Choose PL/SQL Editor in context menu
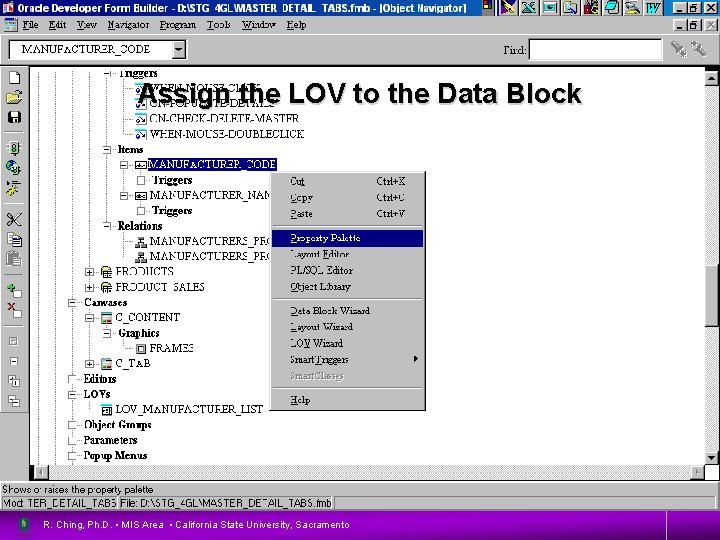 click(x=348, y=270)
